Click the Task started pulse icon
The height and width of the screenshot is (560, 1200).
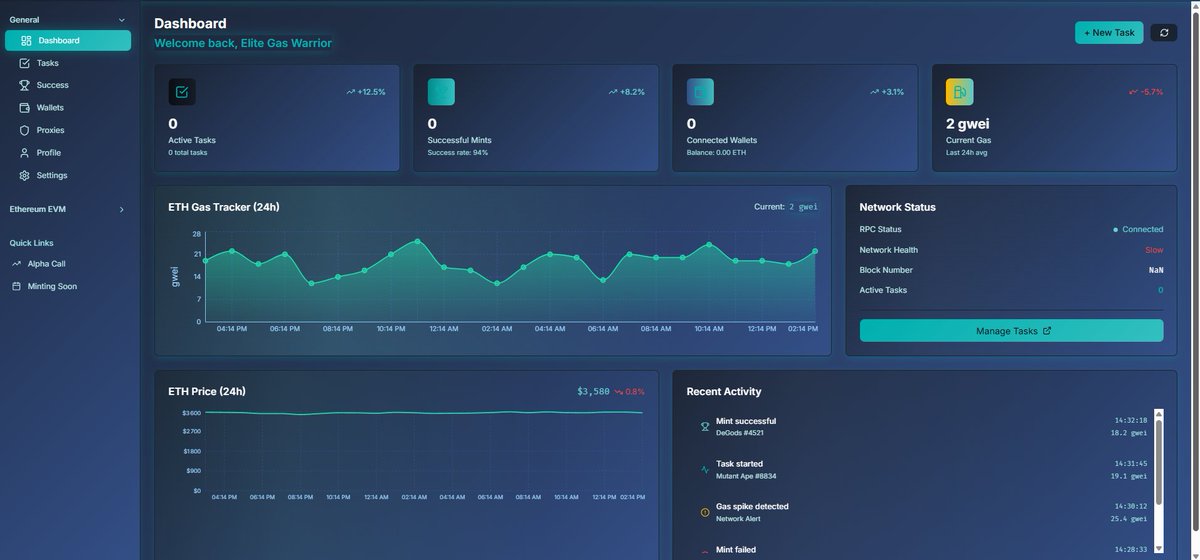pyautogui.click(x=705, y=469)
